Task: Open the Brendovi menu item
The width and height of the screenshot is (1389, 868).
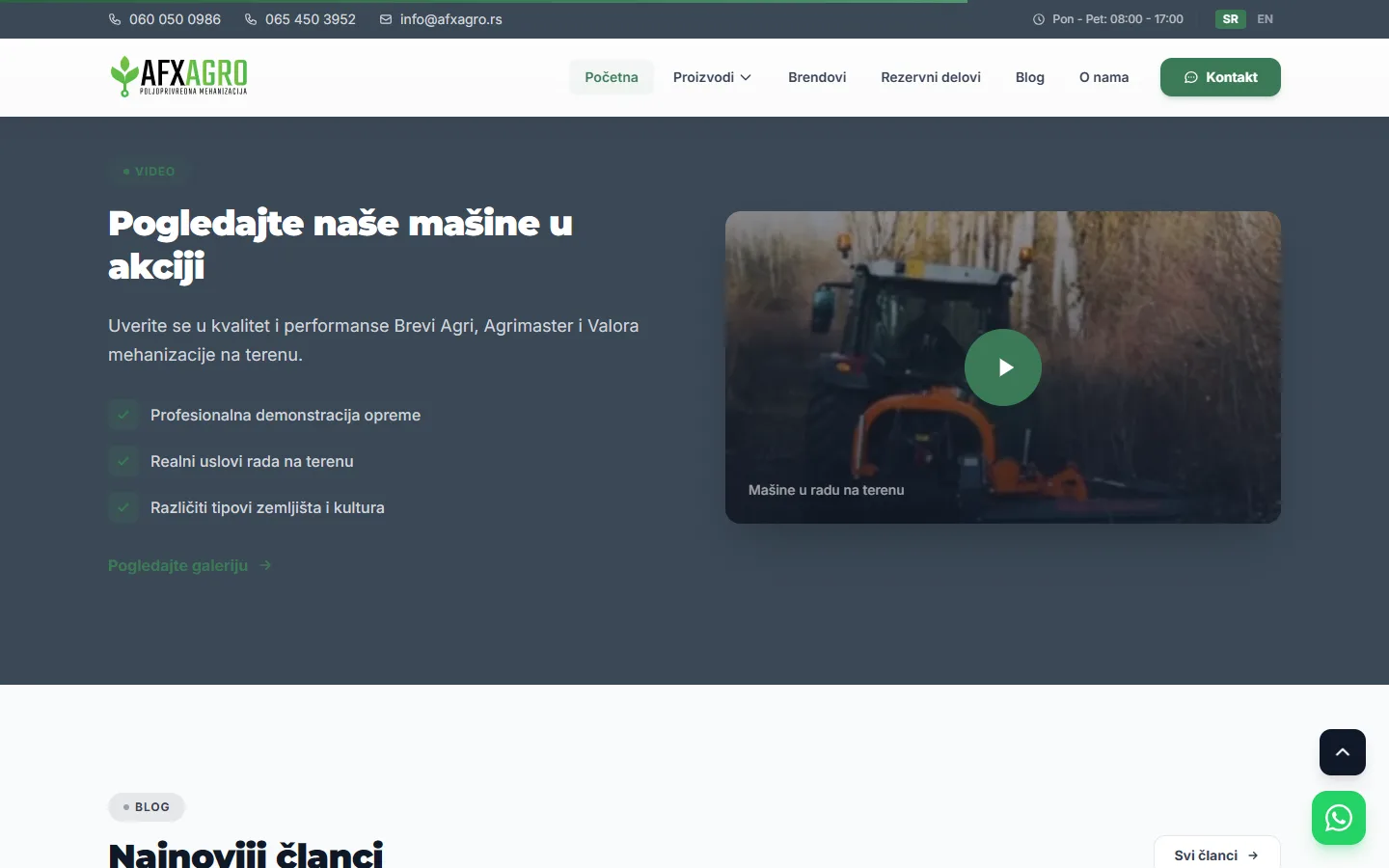Action: tap(817, 77)
